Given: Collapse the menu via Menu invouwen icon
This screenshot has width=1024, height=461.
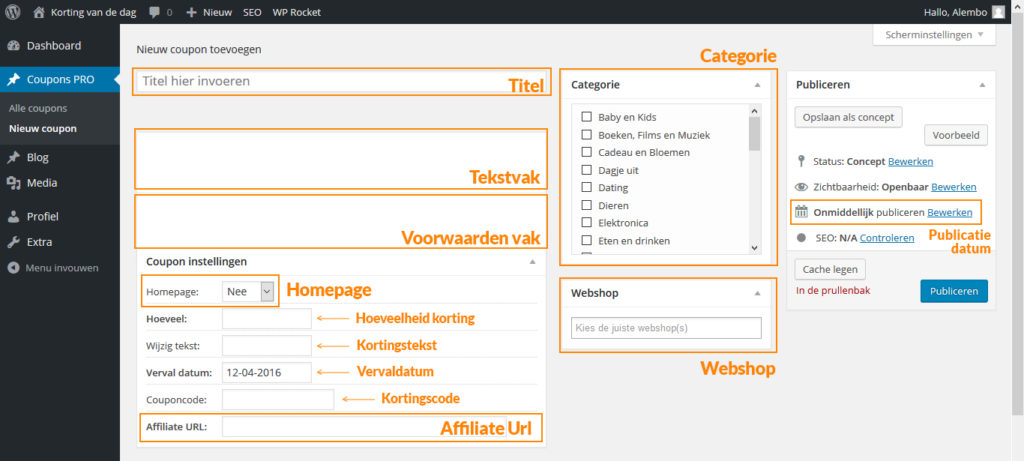Looking at the screenshot, I should 13,268.
